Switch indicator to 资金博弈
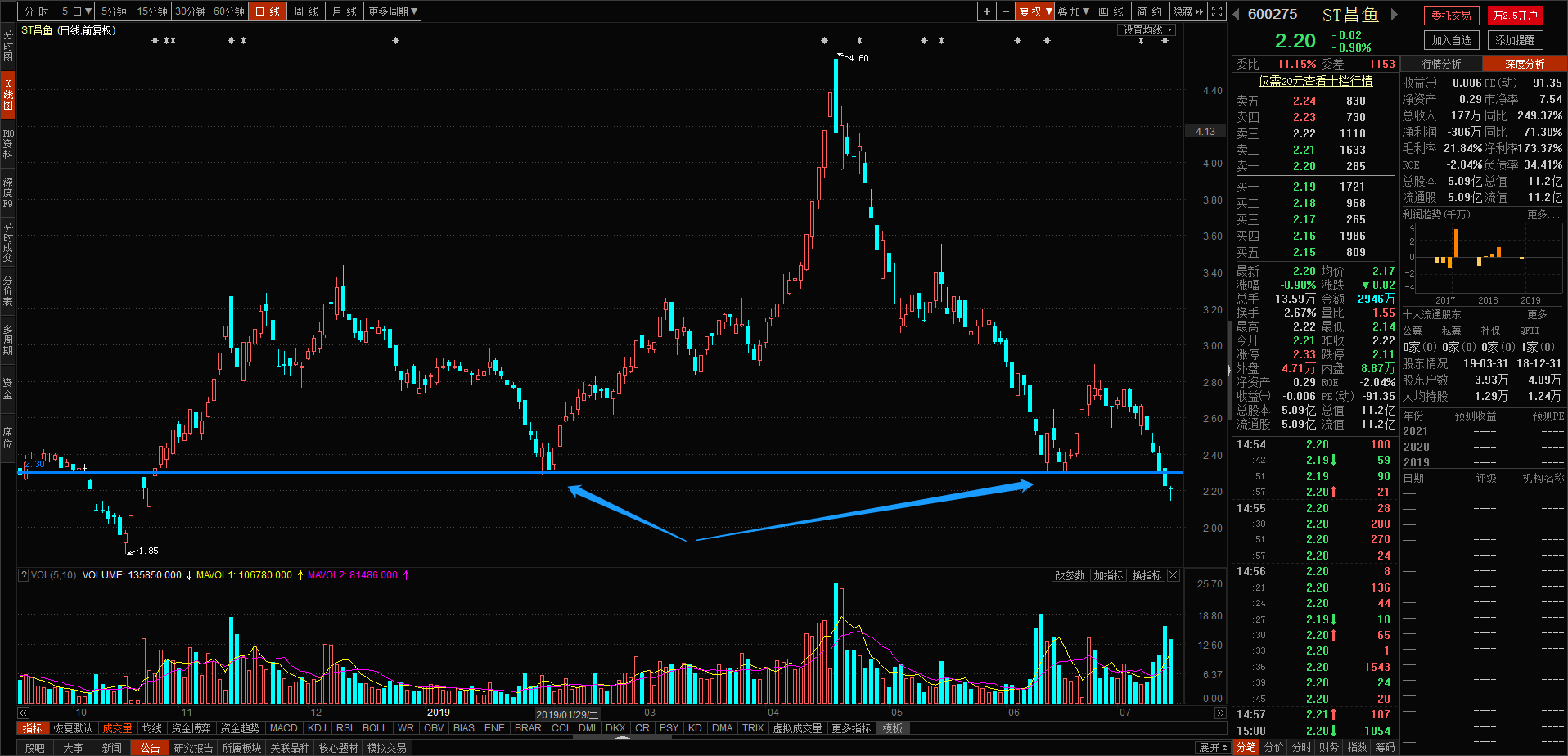This screenshot has height=756, width=1568. coord(191,728)
